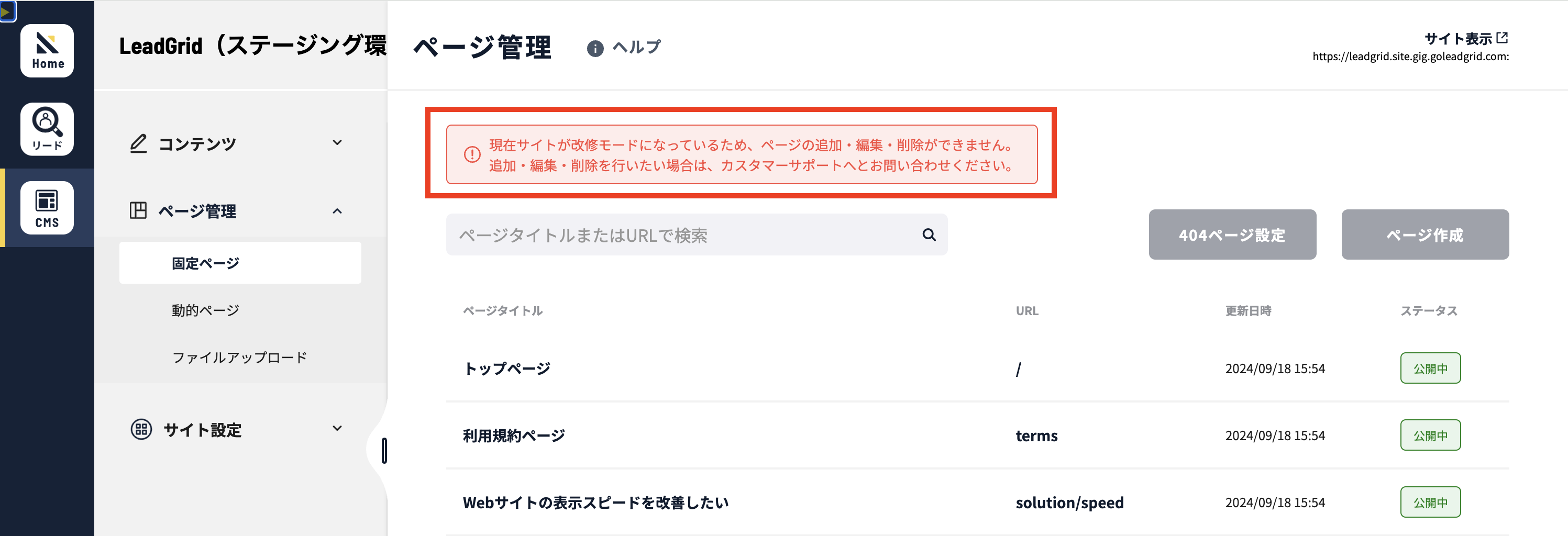Image resolution: width=1568 pixels, height=536 pixels.
Task: Click the magnifier search icon
Action: [929, 235]
